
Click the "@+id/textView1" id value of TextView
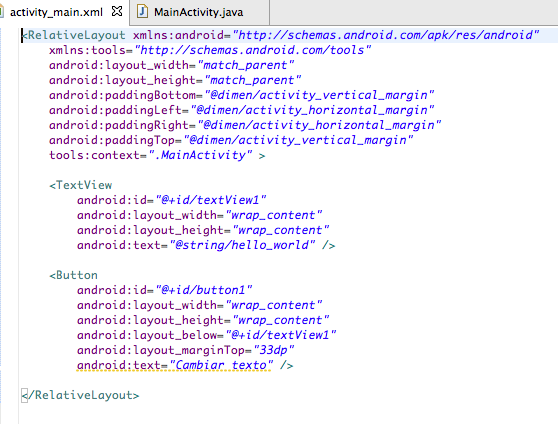pos(211,200)
